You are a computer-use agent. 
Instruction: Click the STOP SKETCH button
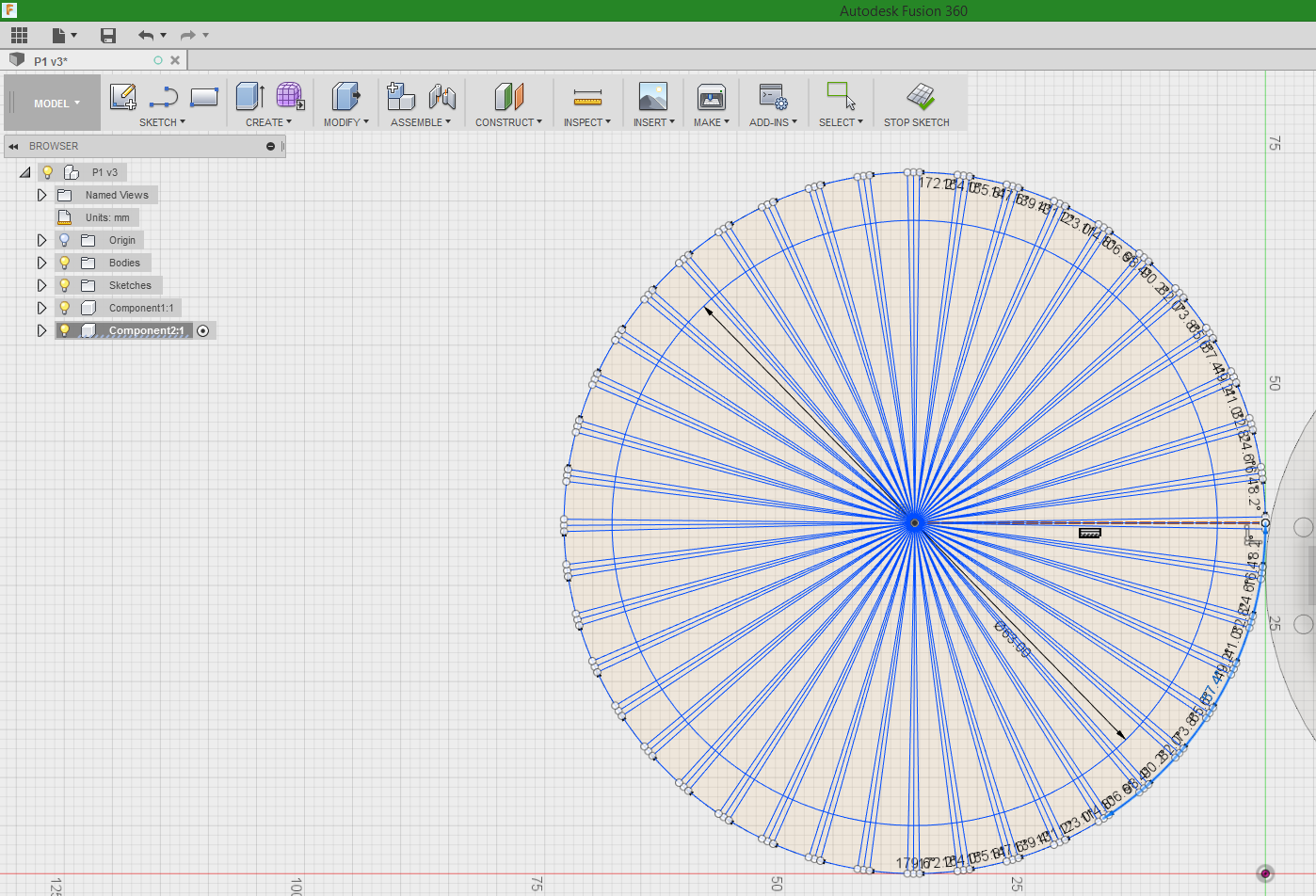pyautogui.click(x=917, y=104)
